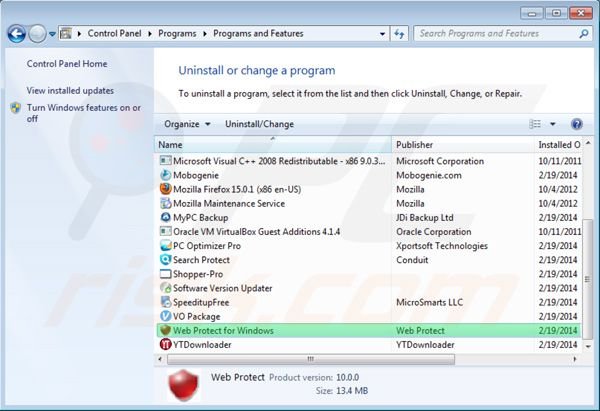Image resolution: width=600 pixels, height=411 pixels.
Task: Click the Windows features shield icon
Action: pyautogui.click(x=16, y=108)
